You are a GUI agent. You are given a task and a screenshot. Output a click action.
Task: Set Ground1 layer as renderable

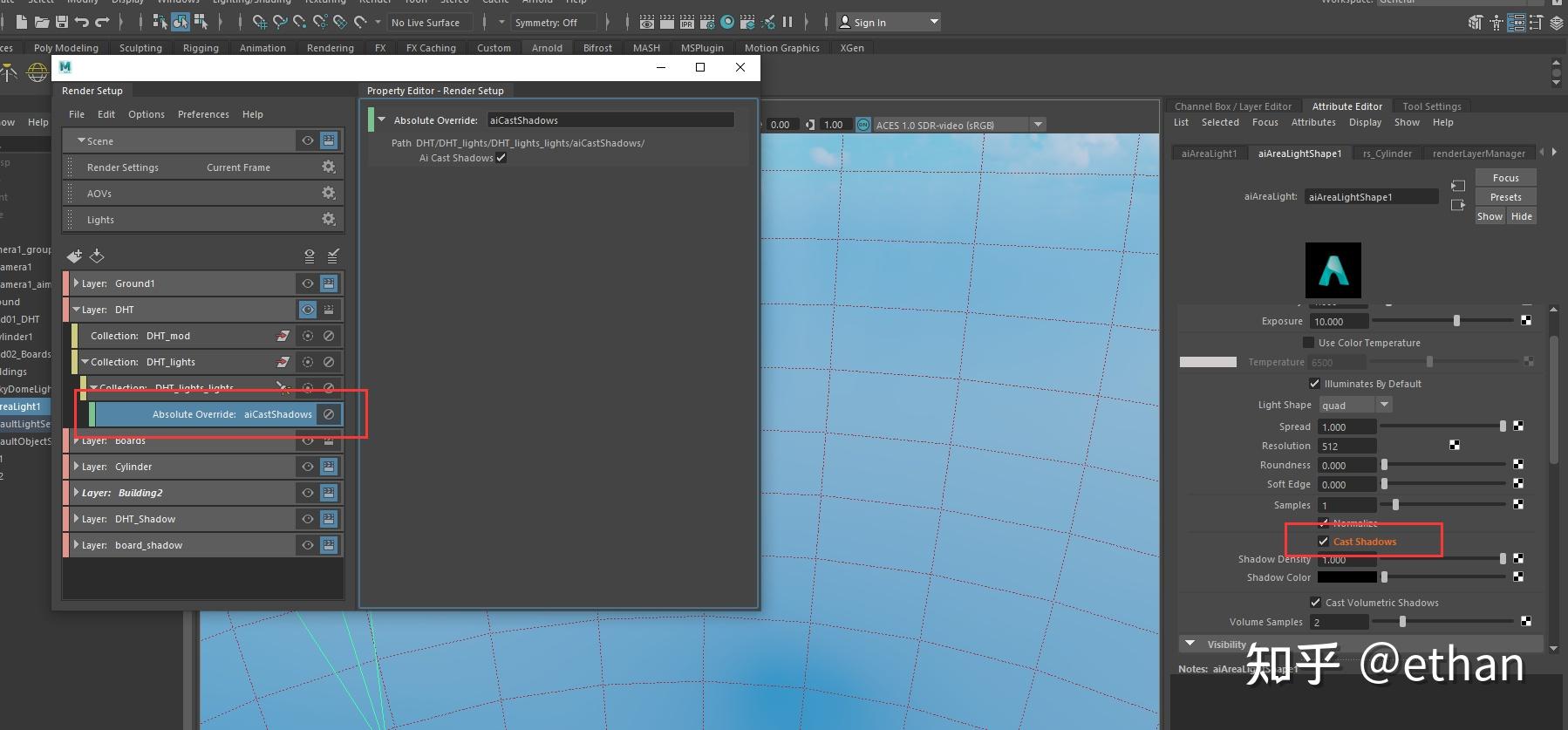[329, 283]
